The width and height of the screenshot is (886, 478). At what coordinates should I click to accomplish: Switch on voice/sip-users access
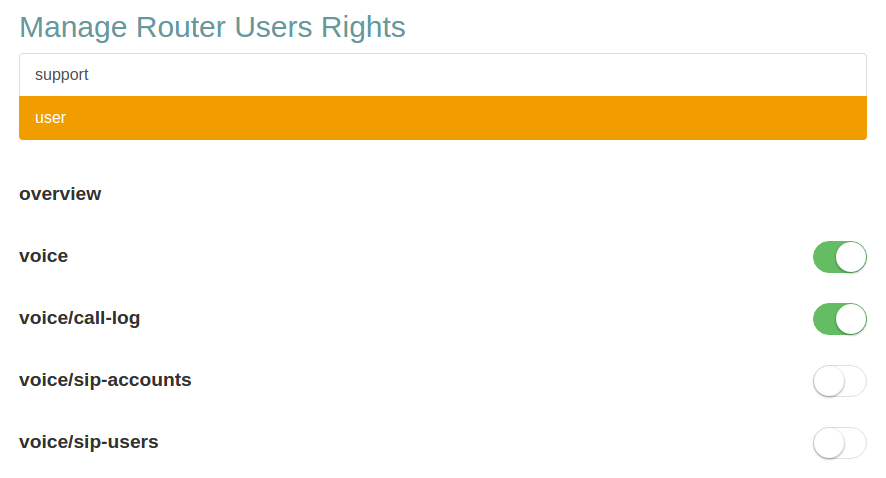[x=839, y=443]
